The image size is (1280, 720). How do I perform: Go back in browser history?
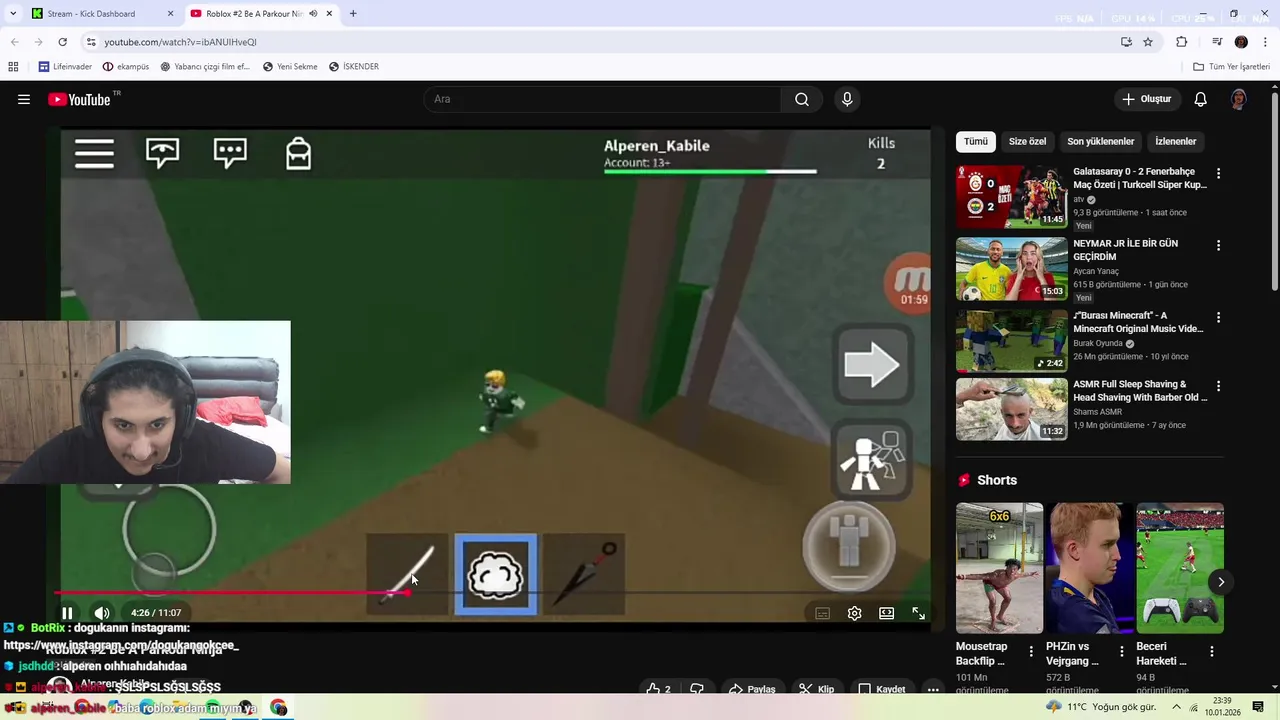pos(14,42)
